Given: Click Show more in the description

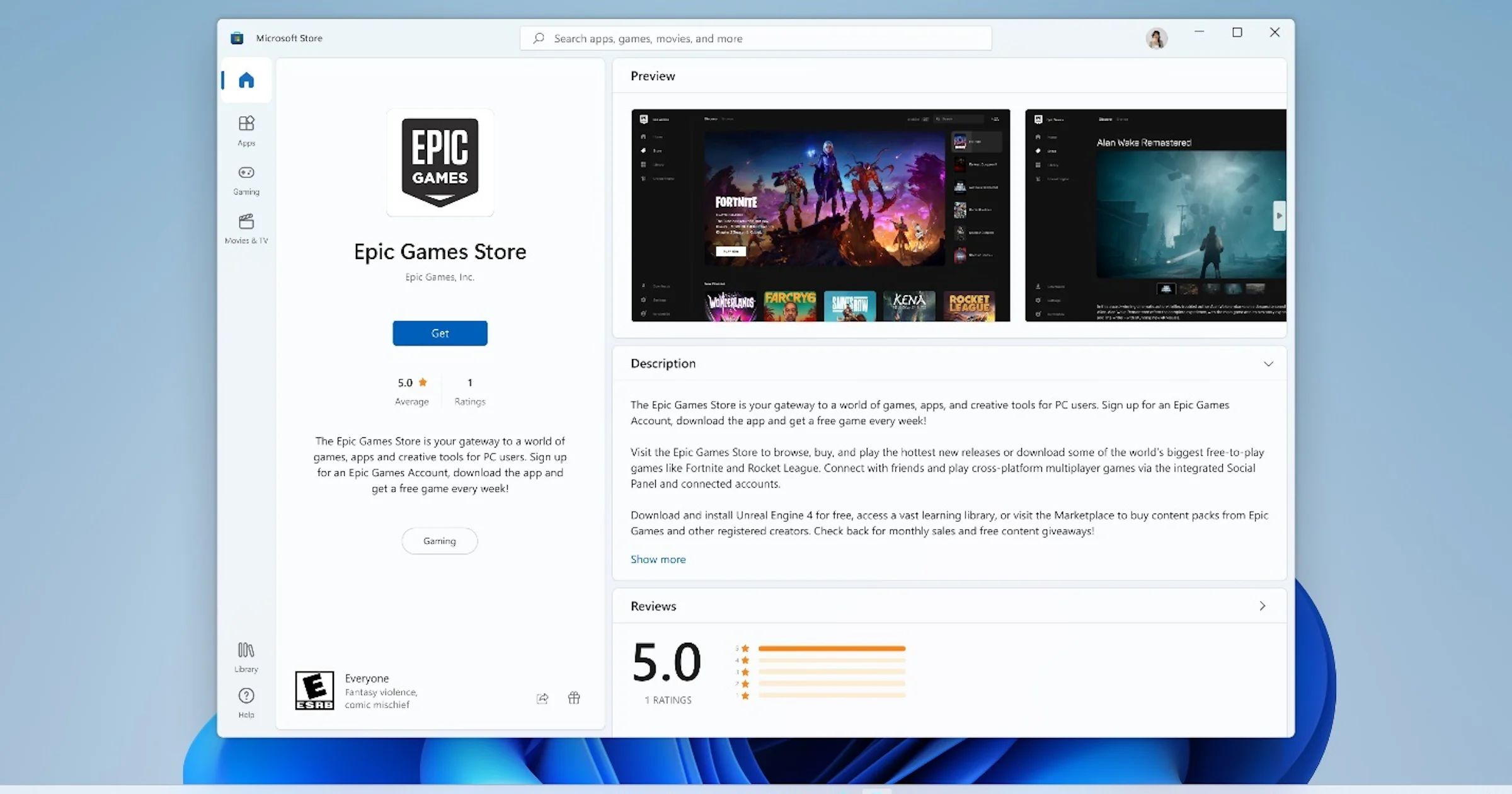Looking at the screenshot, I should (658, 559).
